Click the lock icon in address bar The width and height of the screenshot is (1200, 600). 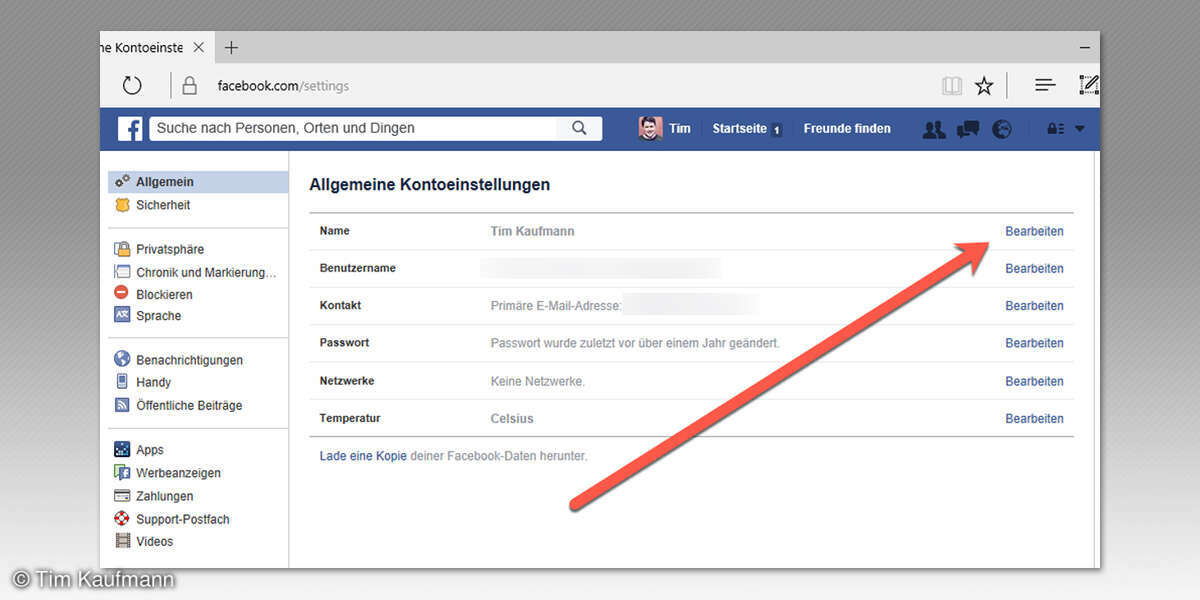(190, 85)
